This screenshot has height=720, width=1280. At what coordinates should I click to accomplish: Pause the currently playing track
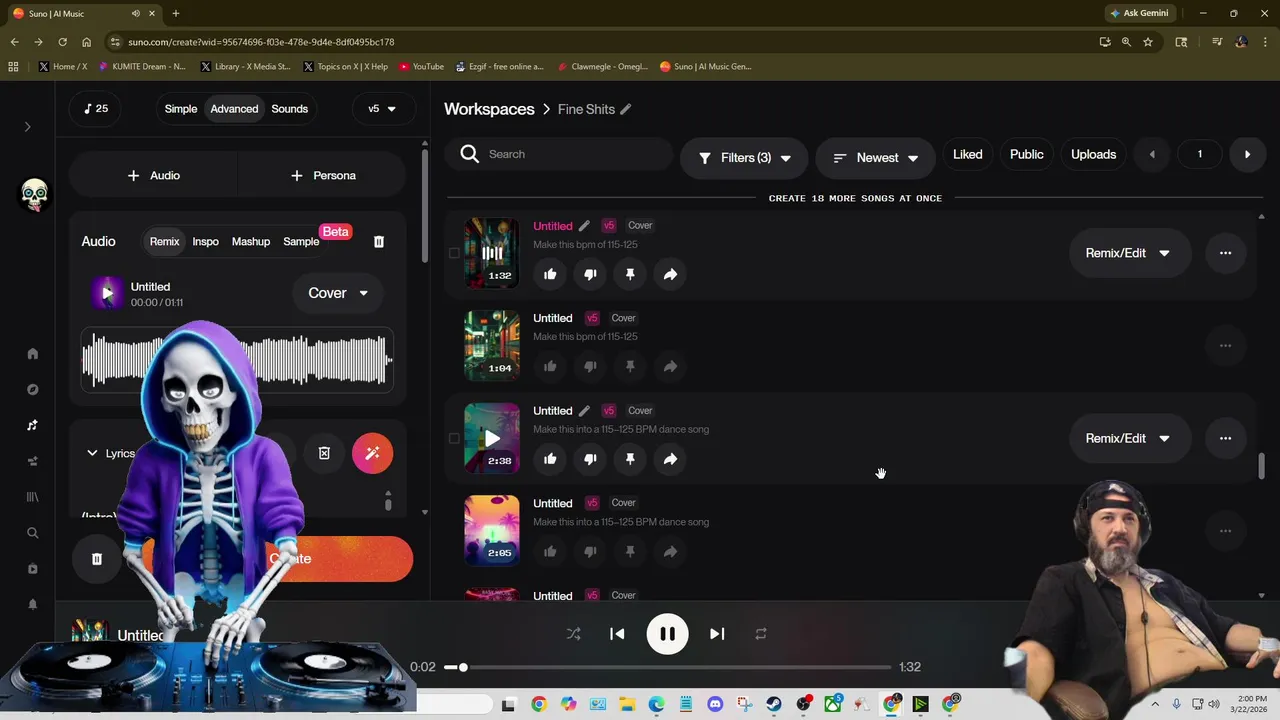[x=667, y=634]
